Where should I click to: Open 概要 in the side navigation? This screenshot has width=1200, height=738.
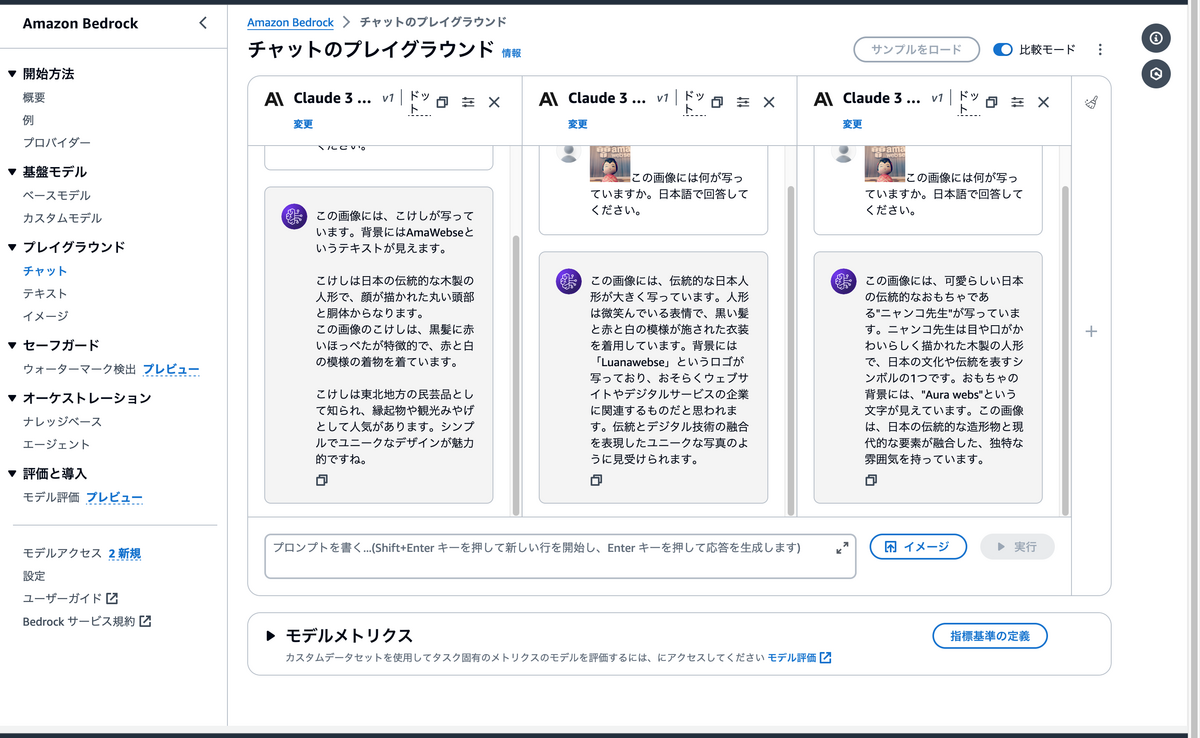pyautogui.click(x=34, y=98)
